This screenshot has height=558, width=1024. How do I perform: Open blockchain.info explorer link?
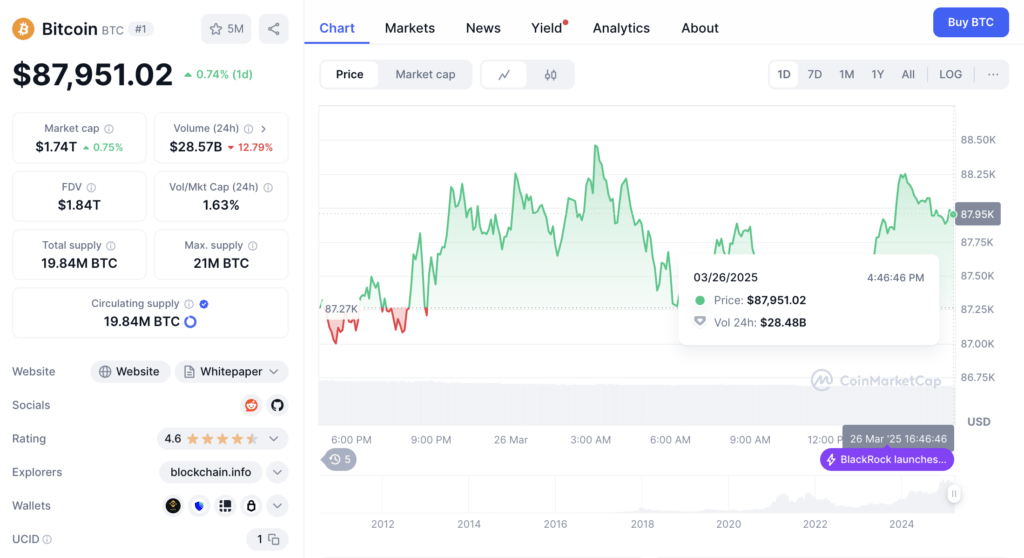[x=210, y=472]
